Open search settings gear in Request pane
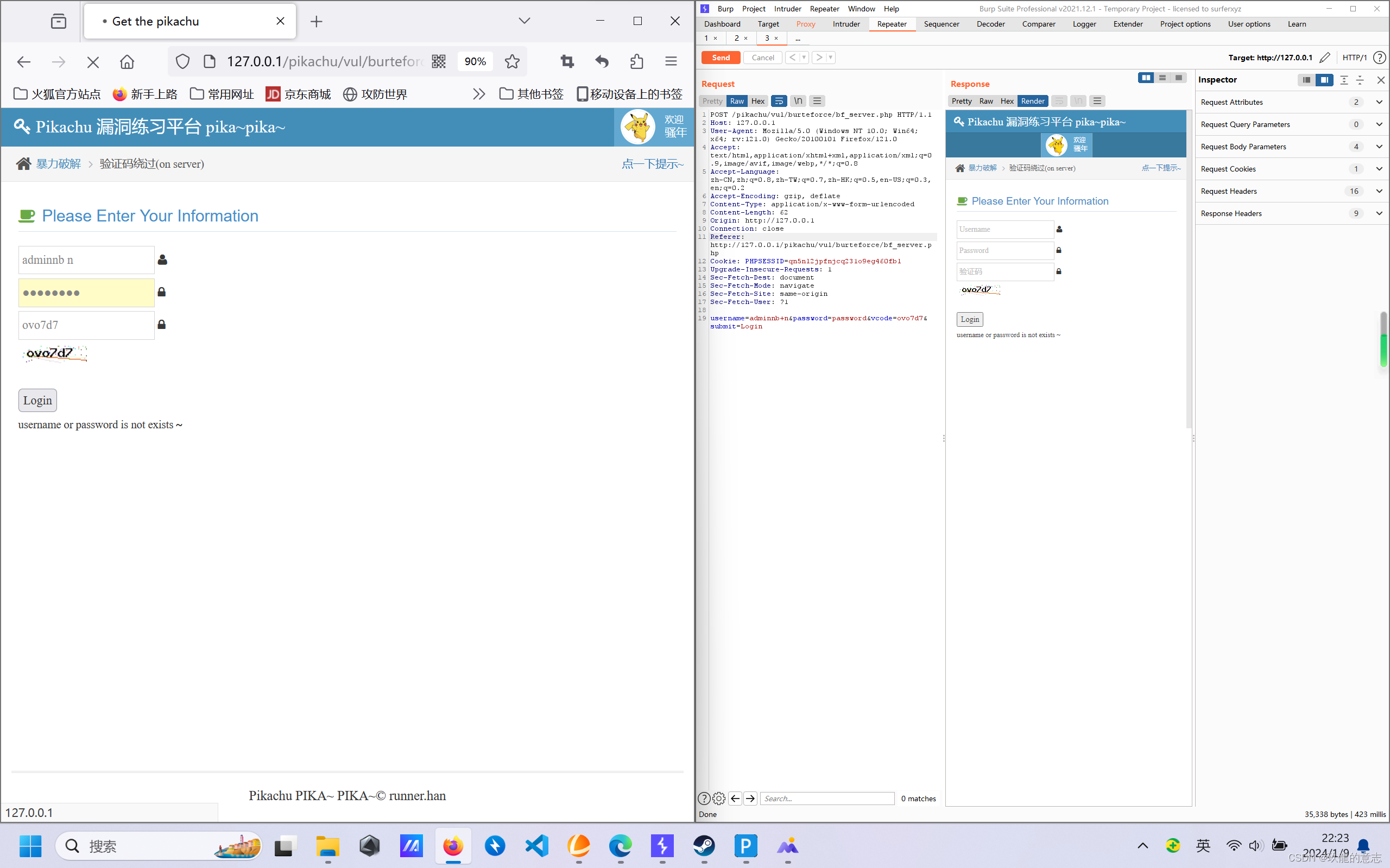The image size is (1390, 868). point(719,799)
